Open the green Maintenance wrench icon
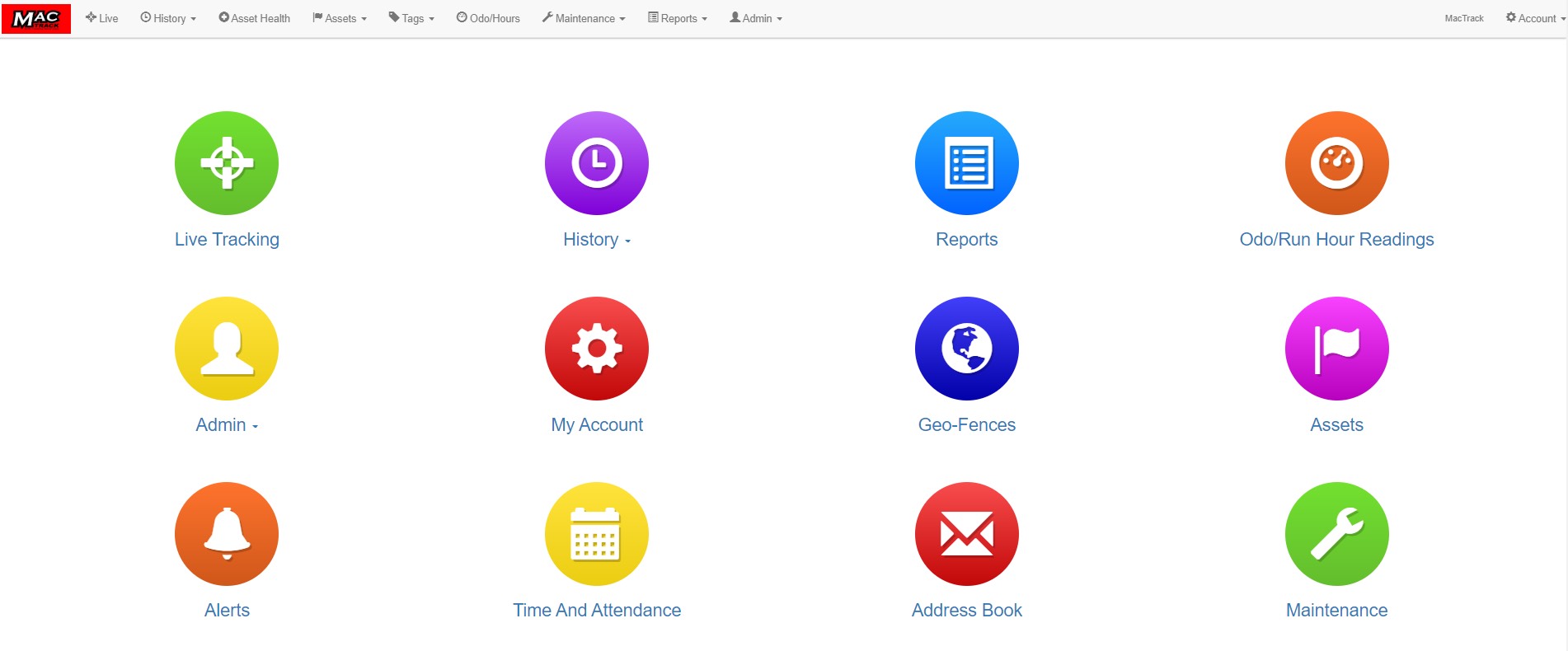Image resolution: width=1568 pixels, height=651 pixels. 1337,534
